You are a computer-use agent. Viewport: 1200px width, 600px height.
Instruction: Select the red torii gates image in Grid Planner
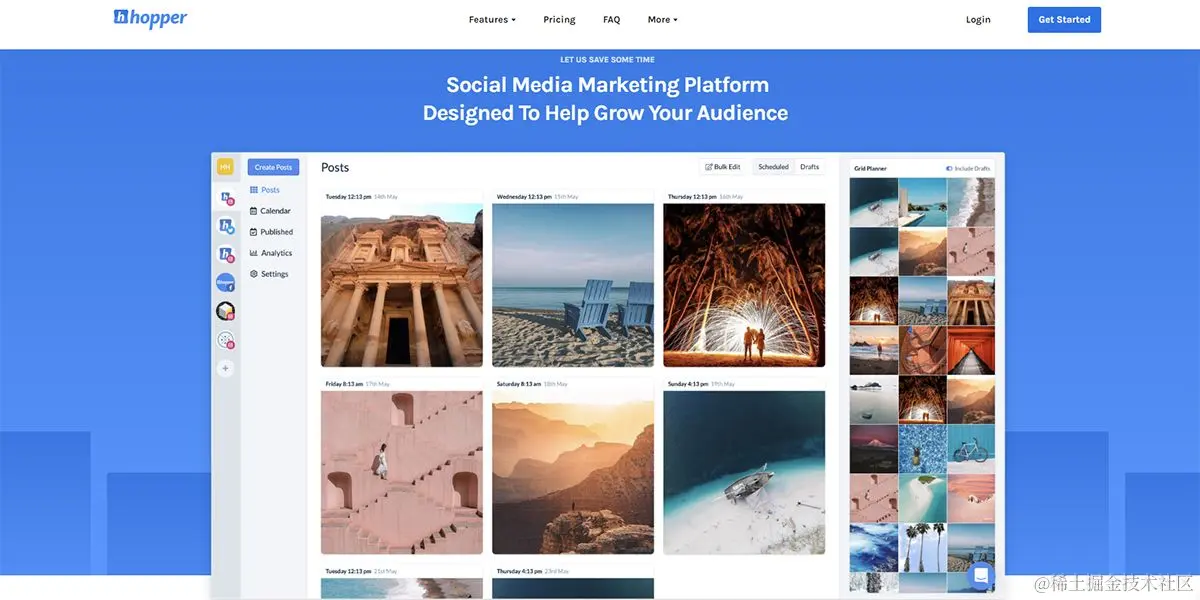[971, 350]
